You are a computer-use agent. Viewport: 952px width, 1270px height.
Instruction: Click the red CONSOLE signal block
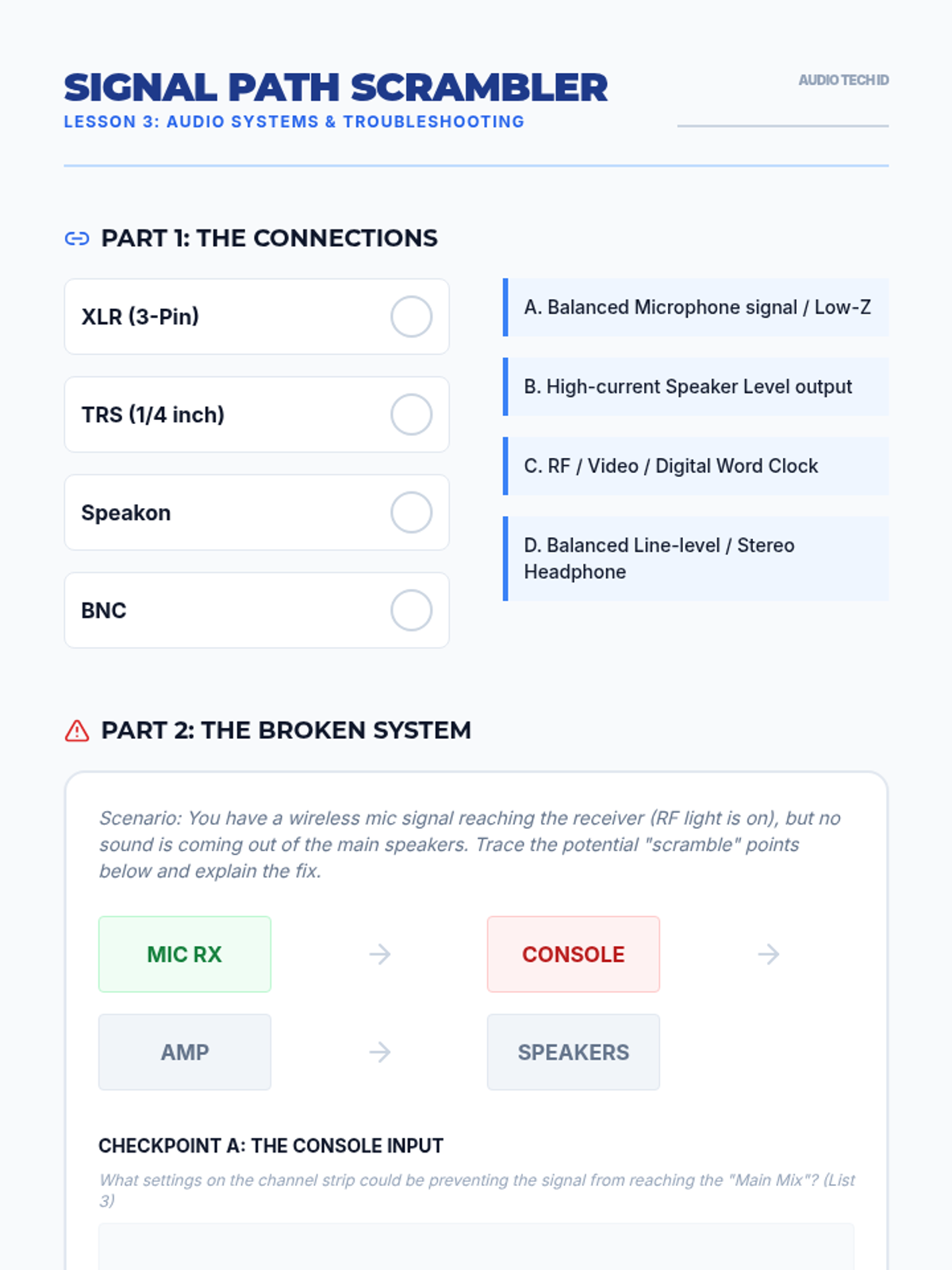click(574, 954)
